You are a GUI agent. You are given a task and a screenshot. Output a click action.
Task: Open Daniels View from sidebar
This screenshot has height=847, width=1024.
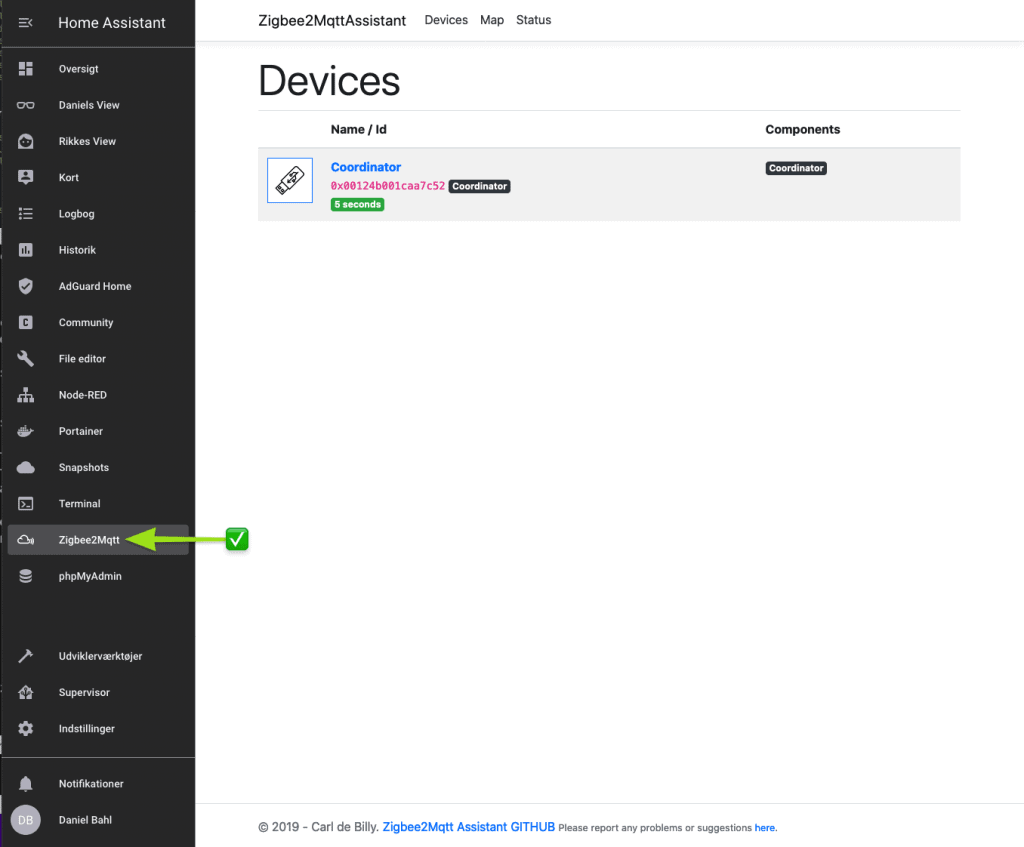(89, 105)
